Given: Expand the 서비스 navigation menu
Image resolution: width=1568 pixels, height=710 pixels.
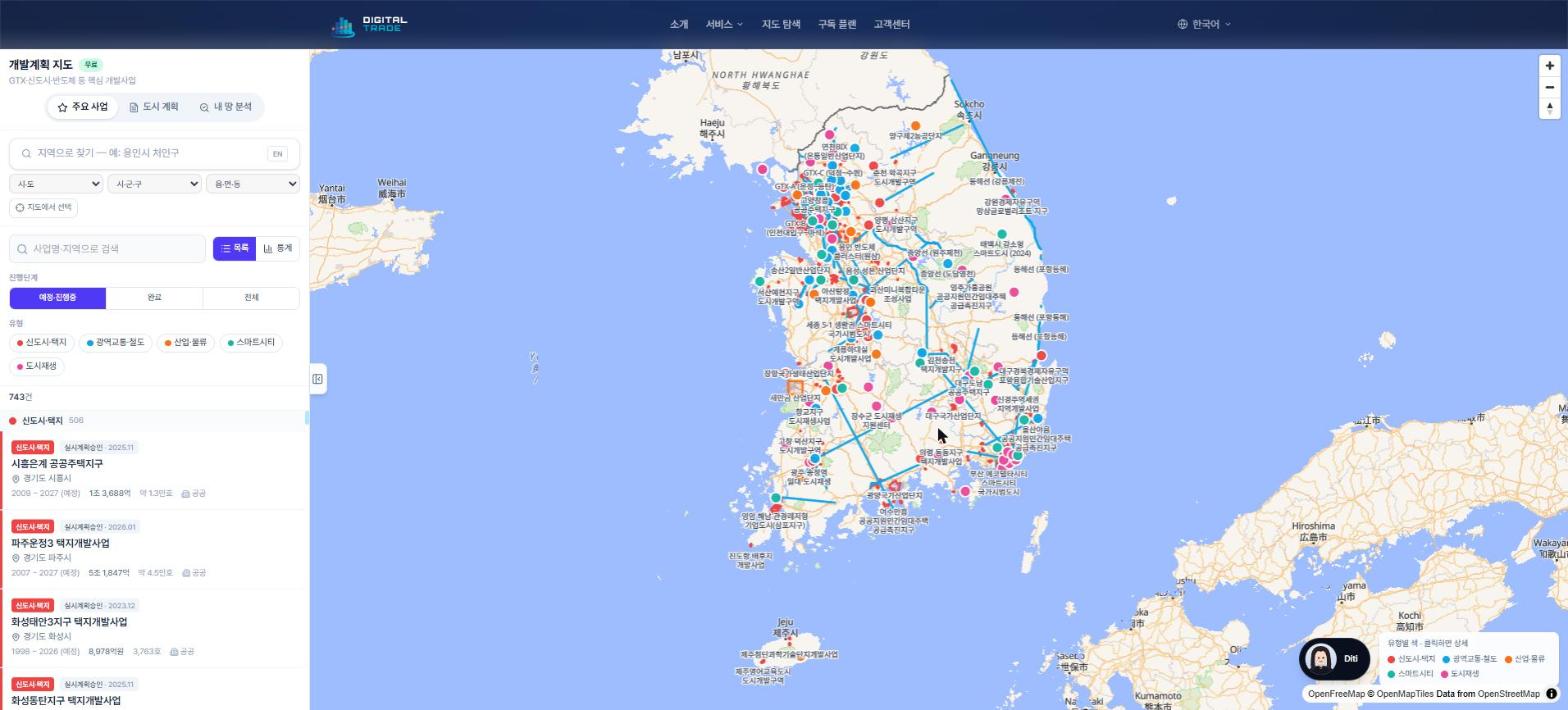Looking at the screenshot, I should point(724,24).
